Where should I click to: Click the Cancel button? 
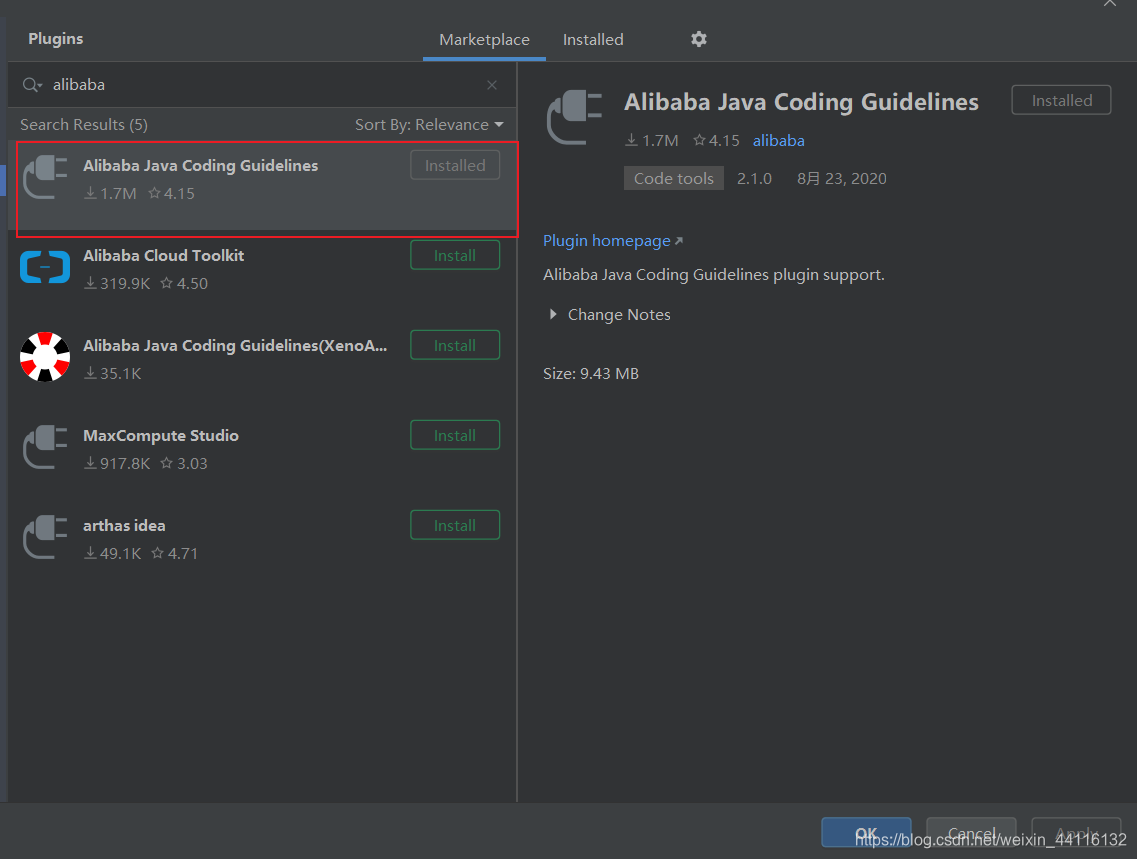click(x=971, y=832)
